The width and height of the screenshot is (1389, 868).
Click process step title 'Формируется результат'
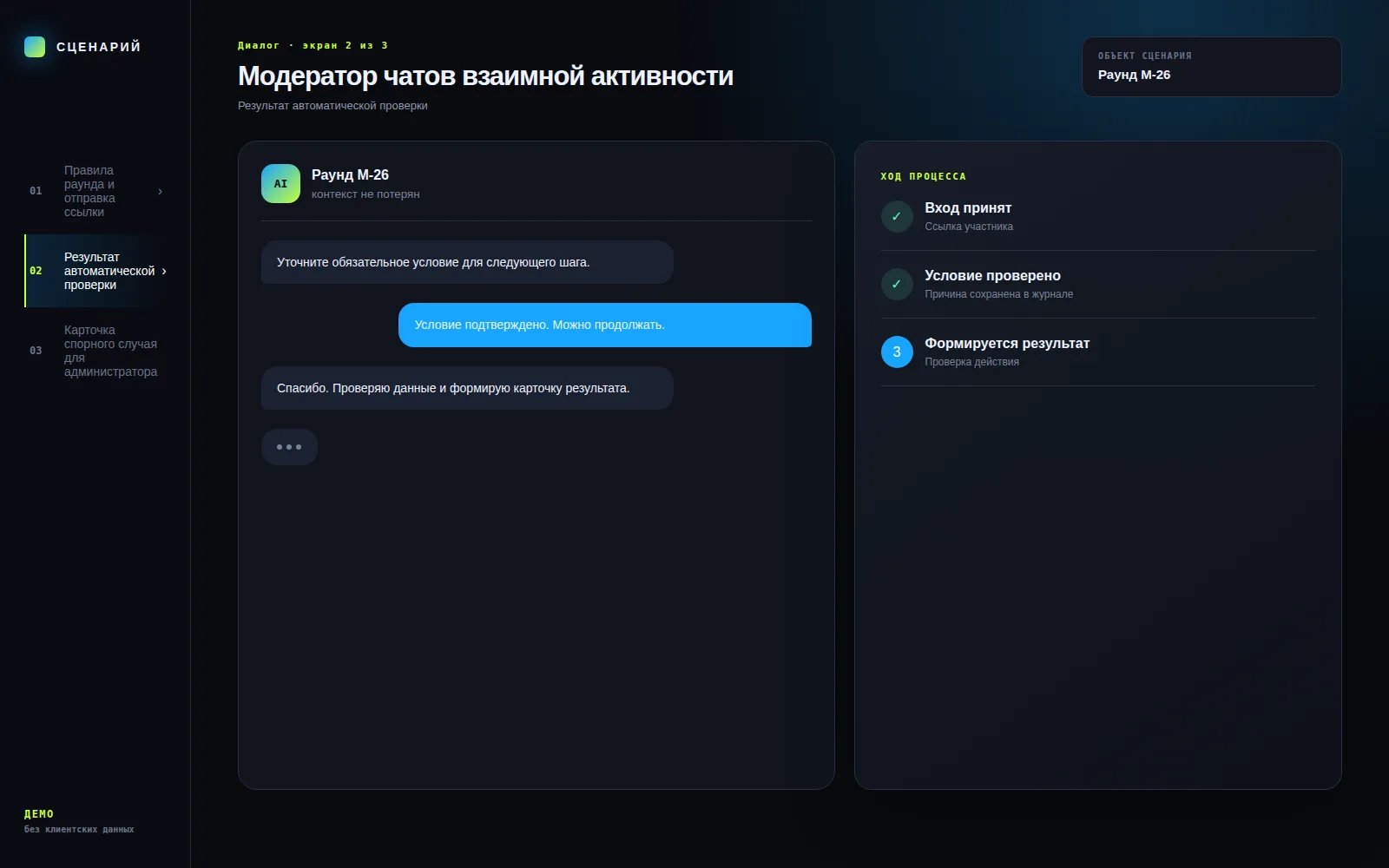coord(1007,344)
